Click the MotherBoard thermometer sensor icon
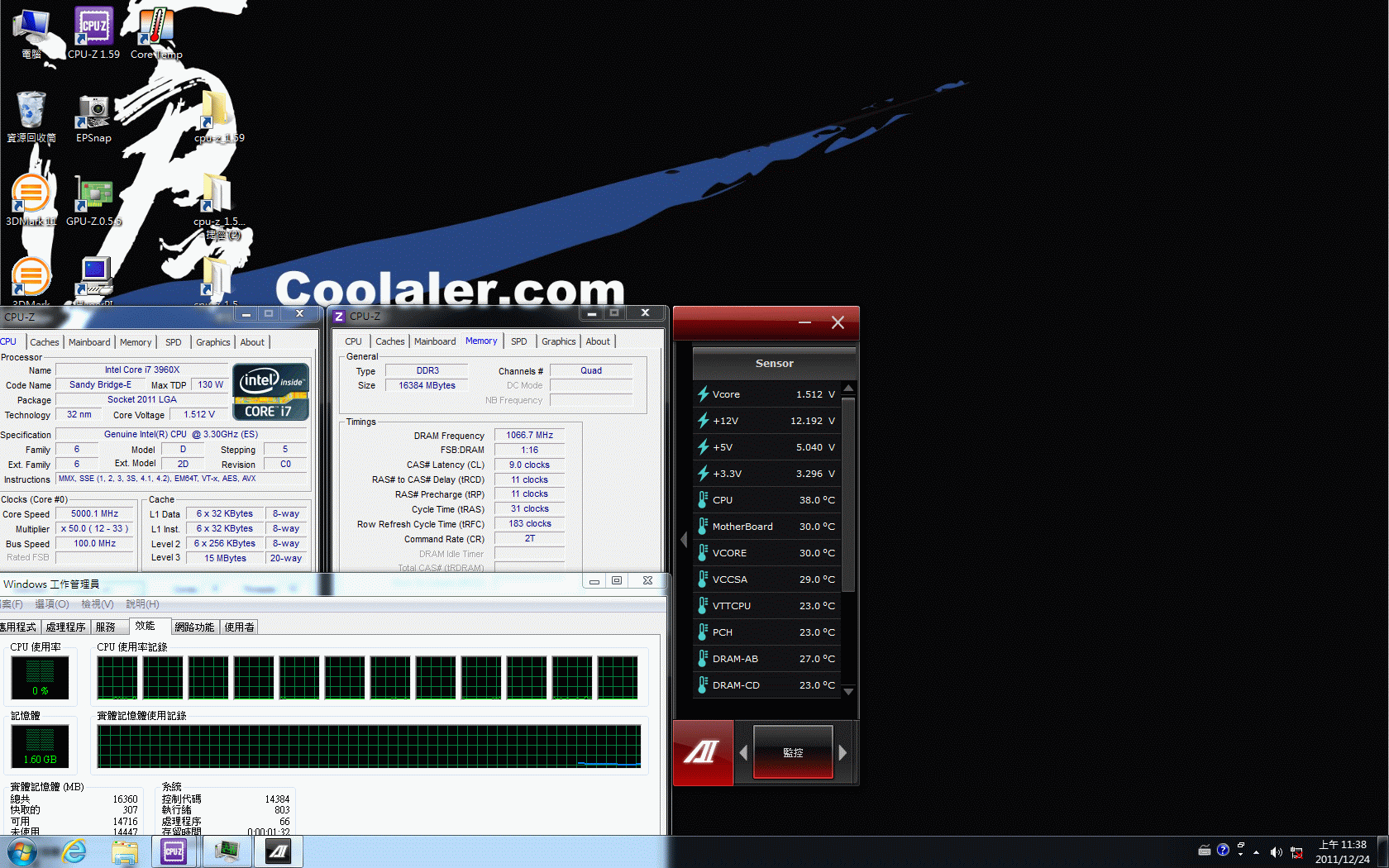1389x868 pixels. (703, 527)
